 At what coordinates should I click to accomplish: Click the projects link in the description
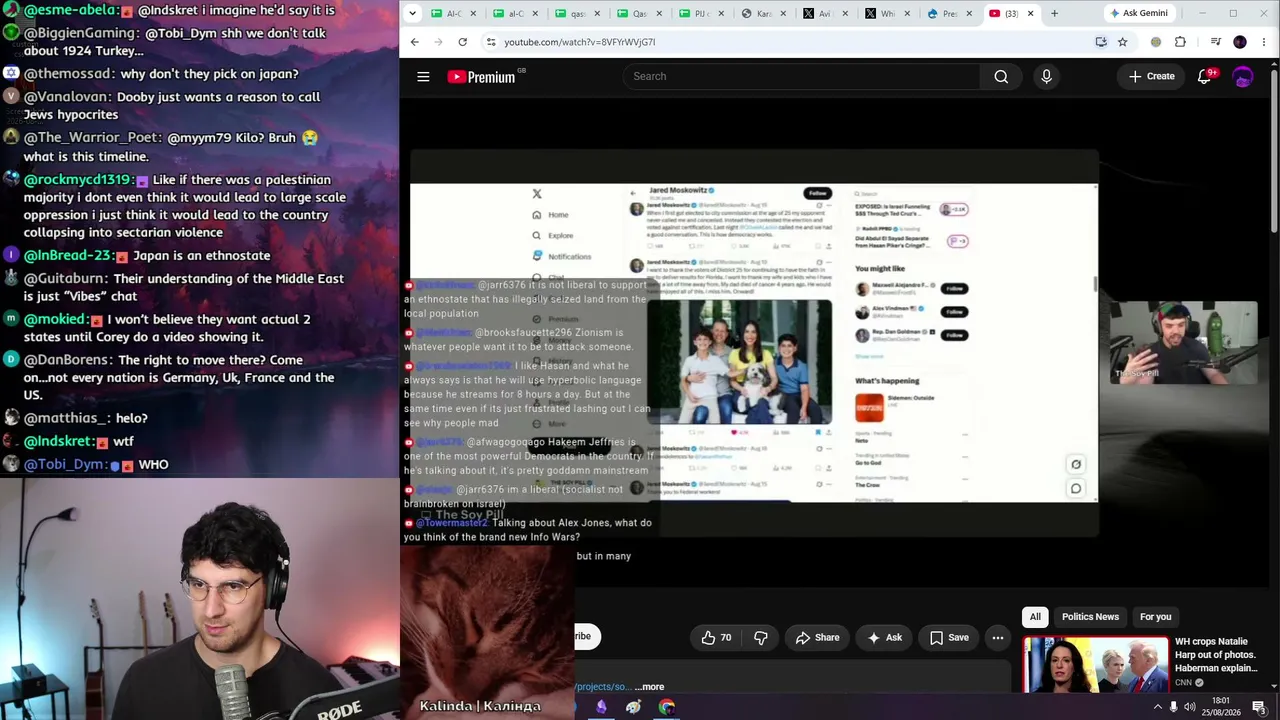point(603,687)
